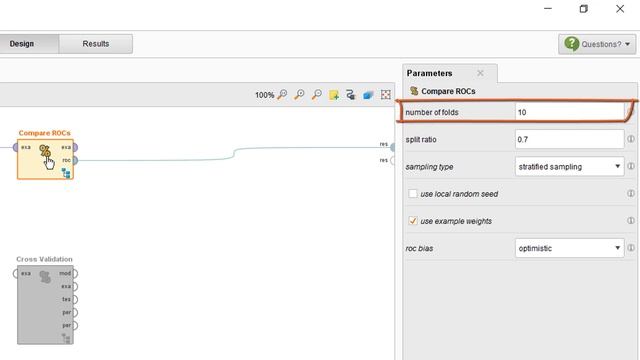
Task: Open the roc bias dropdown
Action: (x=569, y=248)
